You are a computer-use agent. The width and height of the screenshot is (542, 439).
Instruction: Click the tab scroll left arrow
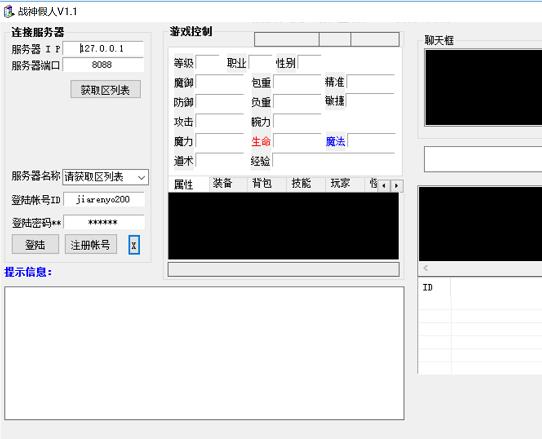(x=384, y=186)
